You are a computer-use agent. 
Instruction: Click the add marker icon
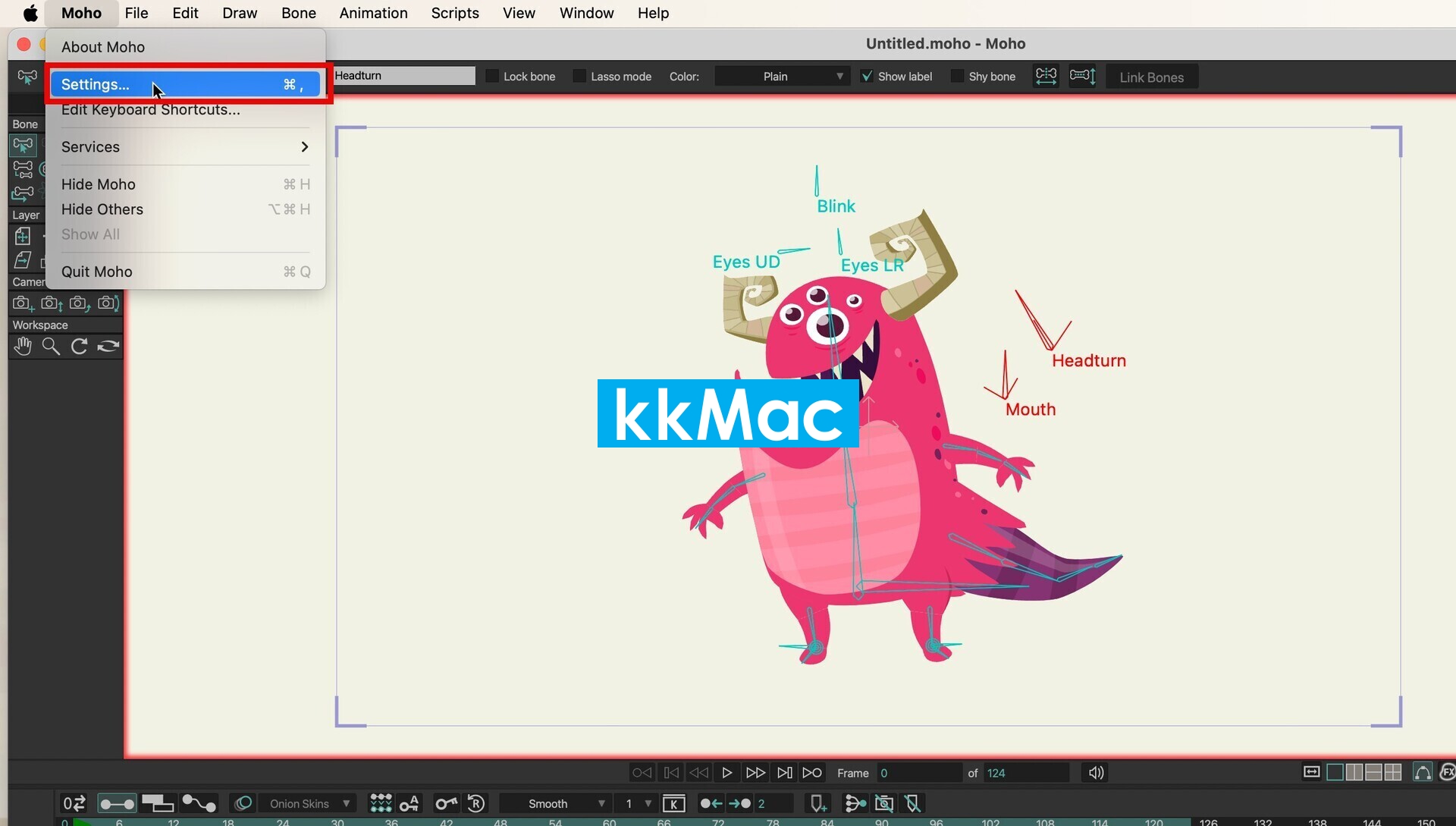818,803
